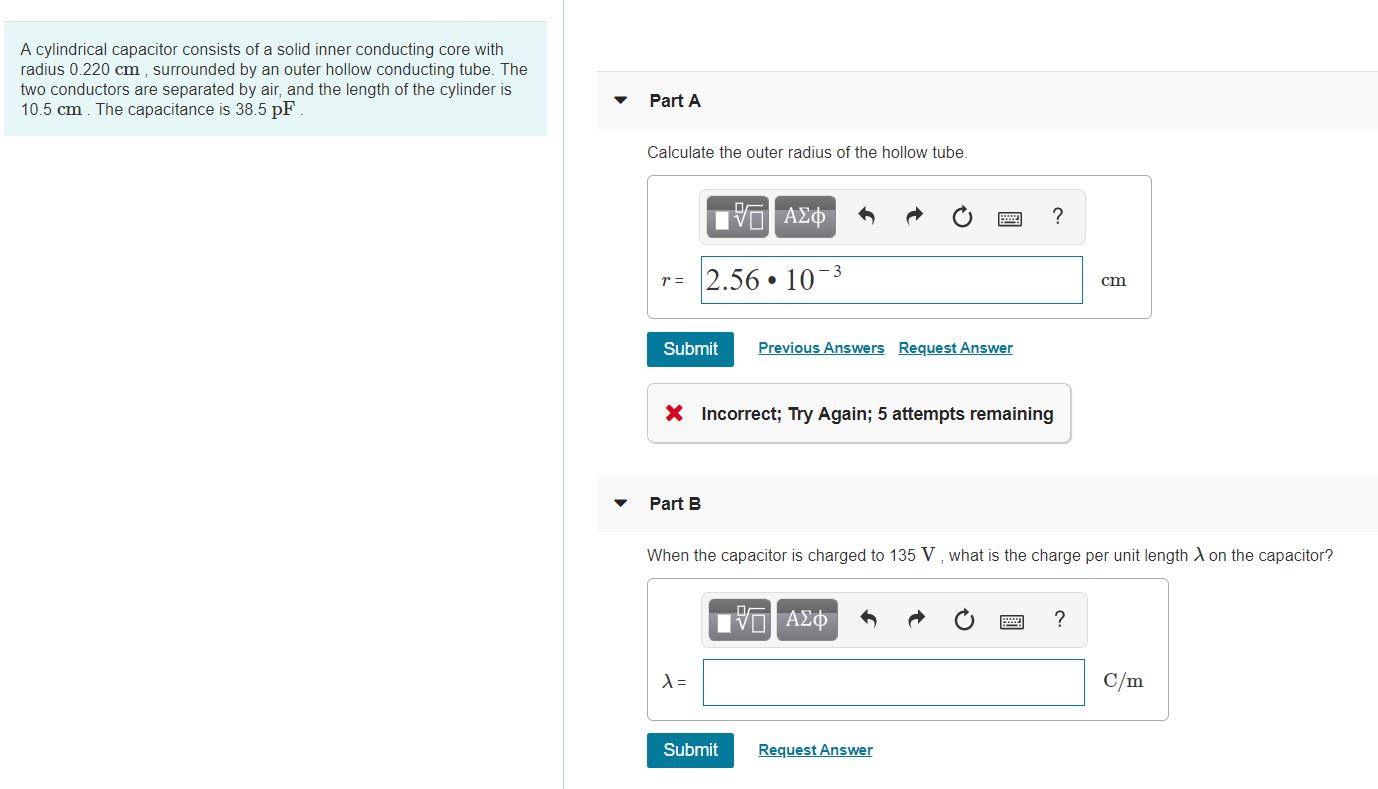Open math templates button in Part B toolbar
This screenshot has width=1378, height=789.
pyautogui.click(x=740, y=620)
